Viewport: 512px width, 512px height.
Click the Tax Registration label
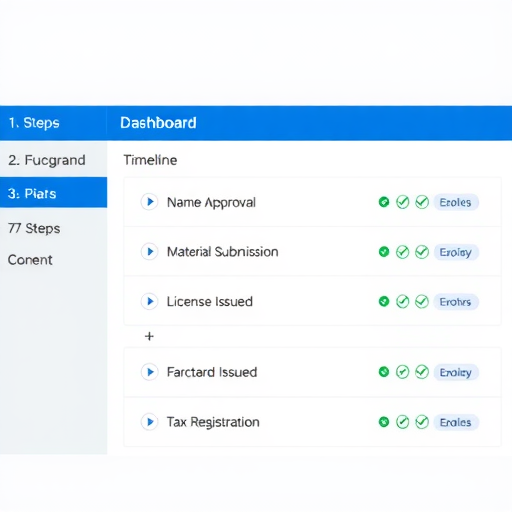pyautogui.click(x=213, y=422)
